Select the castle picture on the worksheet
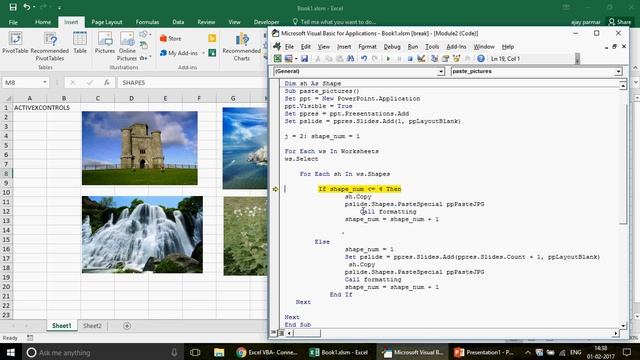The width and height of the screenshot is (640, 360). [x=140, y=148]
